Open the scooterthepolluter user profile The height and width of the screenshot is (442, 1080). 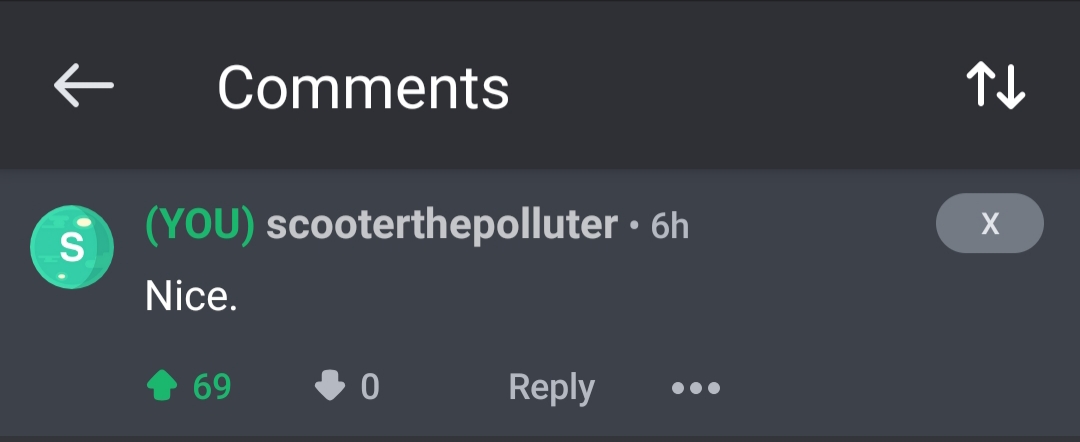441,226
